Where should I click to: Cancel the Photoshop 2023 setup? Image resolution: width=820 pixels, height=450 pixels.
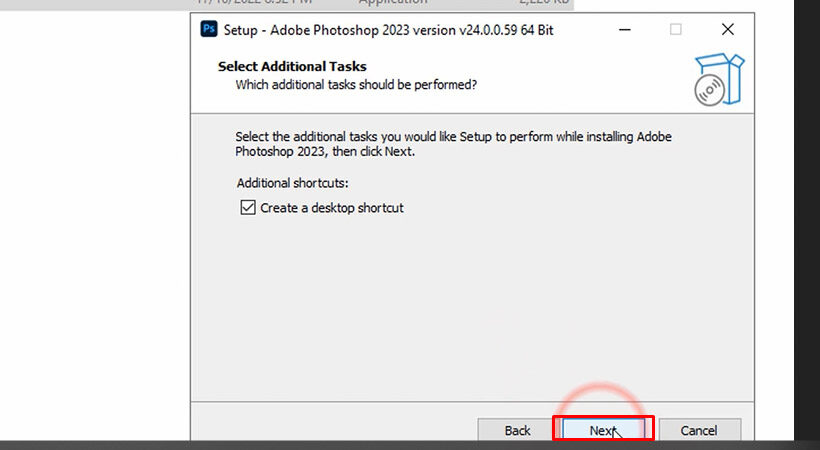tap(699, 430)
